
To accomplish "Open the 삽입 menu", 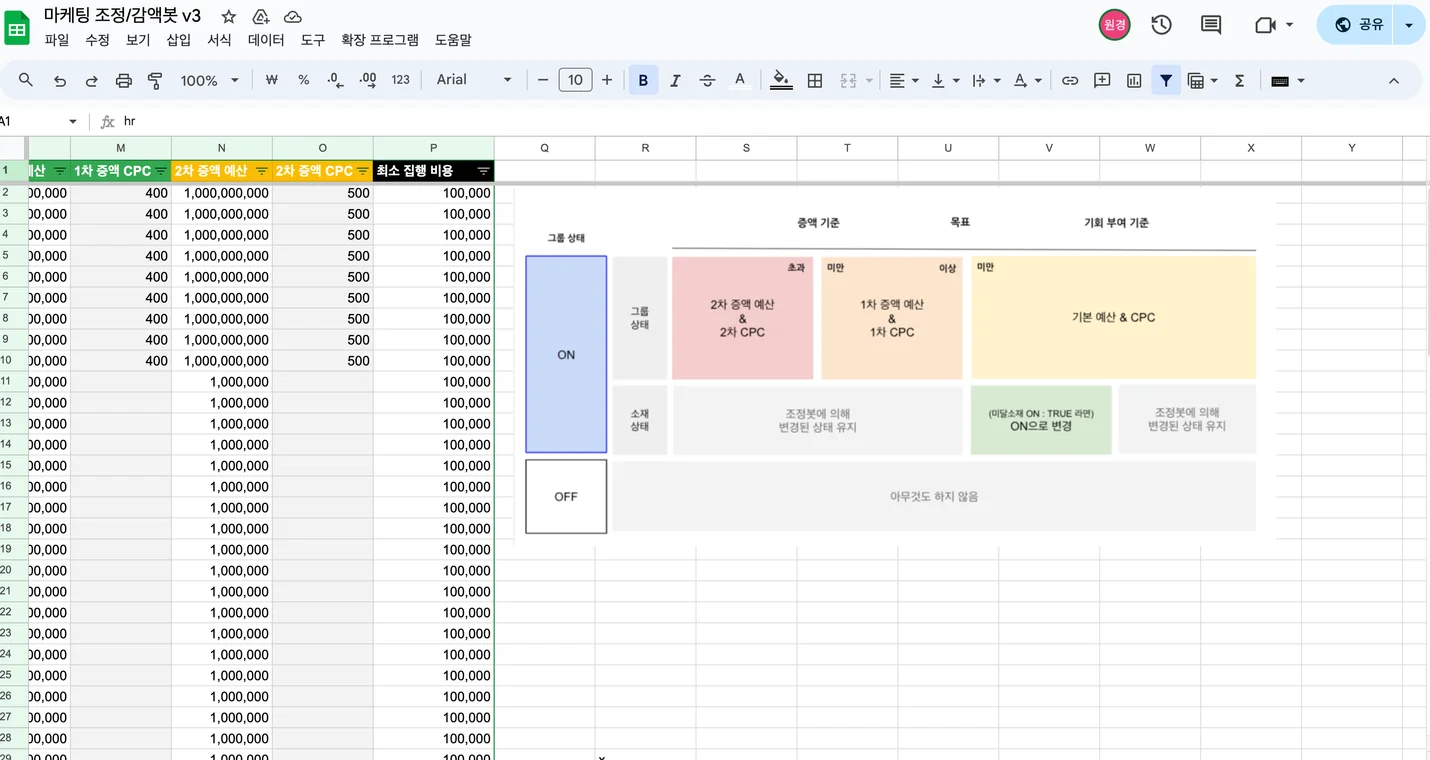I will (178, 40).
